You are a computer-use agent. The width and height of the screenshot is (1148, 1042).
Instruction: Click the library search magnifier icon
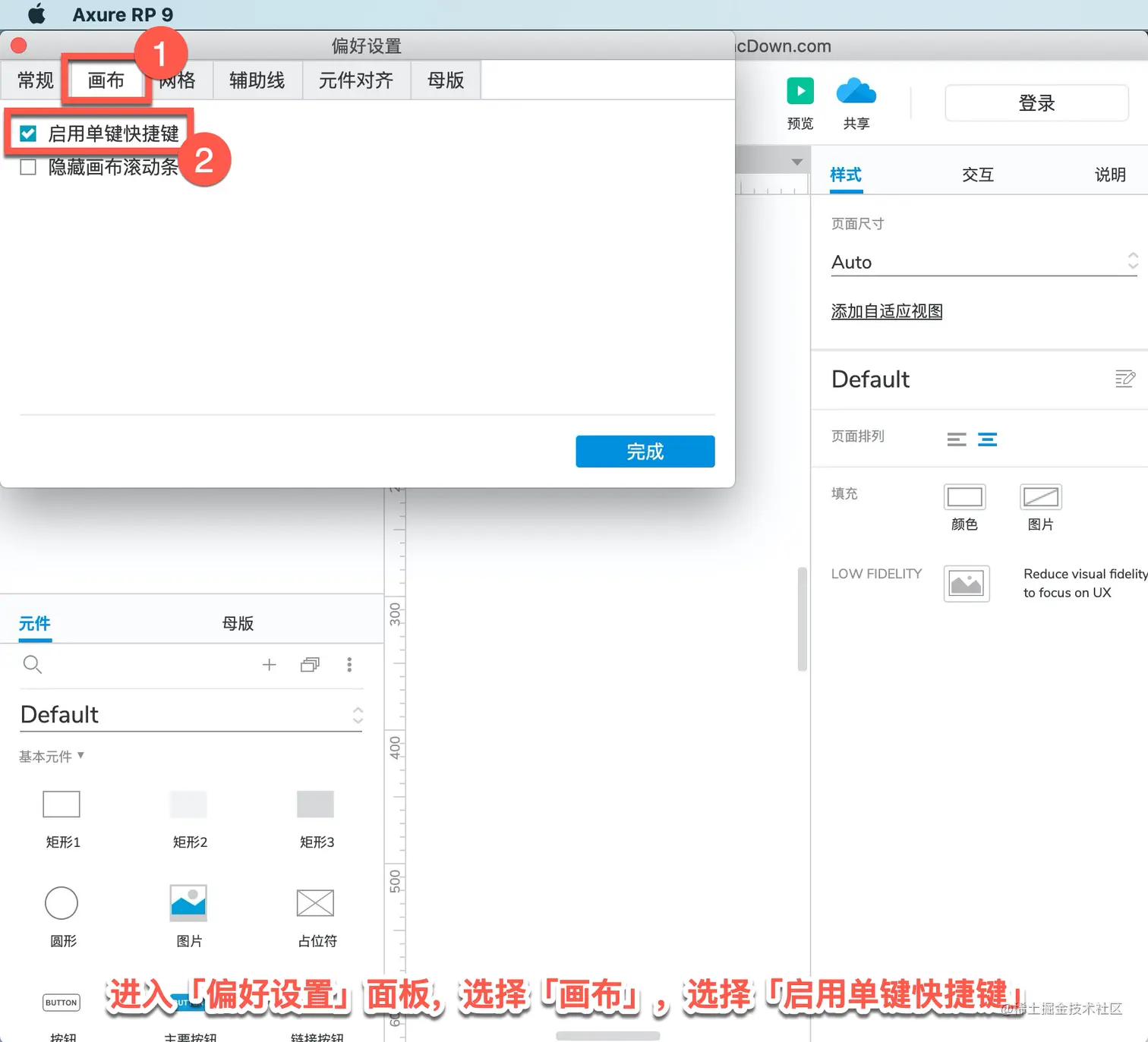(33, 665)
